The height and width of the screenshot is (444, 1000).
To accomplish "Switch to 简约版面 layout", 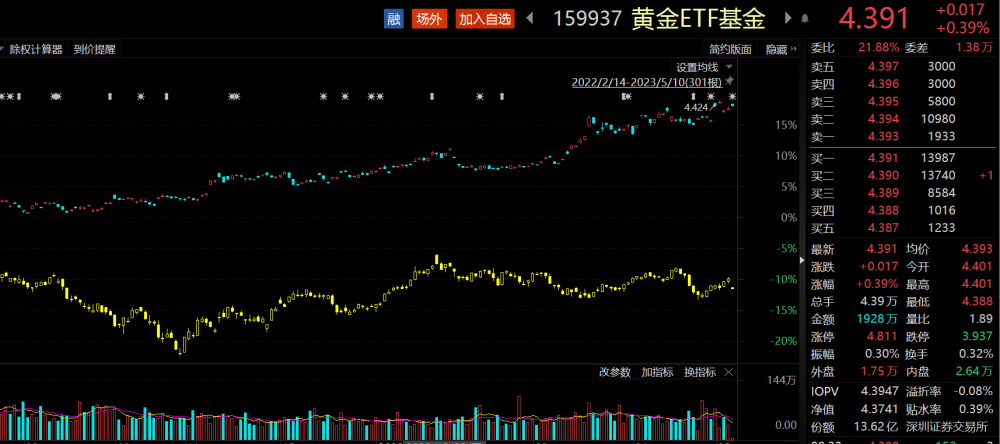I will click(x=730, y=49).
